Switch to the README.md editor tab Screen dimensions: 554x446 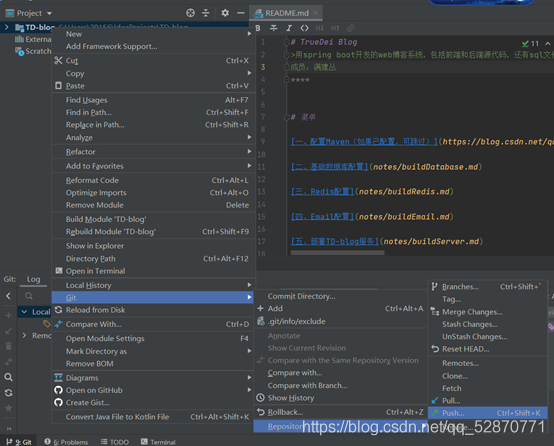[286, 13]
